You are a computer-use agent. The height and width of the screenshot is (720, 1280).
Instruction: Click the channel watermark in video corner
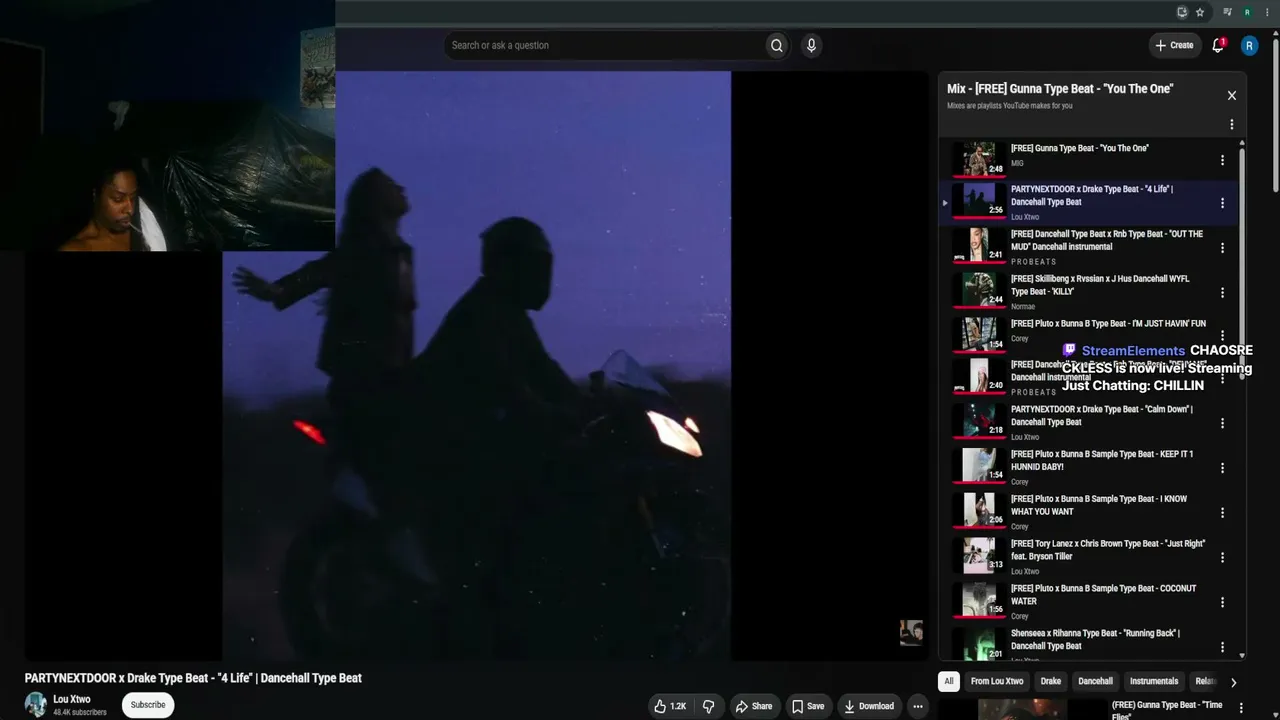tap(911, 633)
